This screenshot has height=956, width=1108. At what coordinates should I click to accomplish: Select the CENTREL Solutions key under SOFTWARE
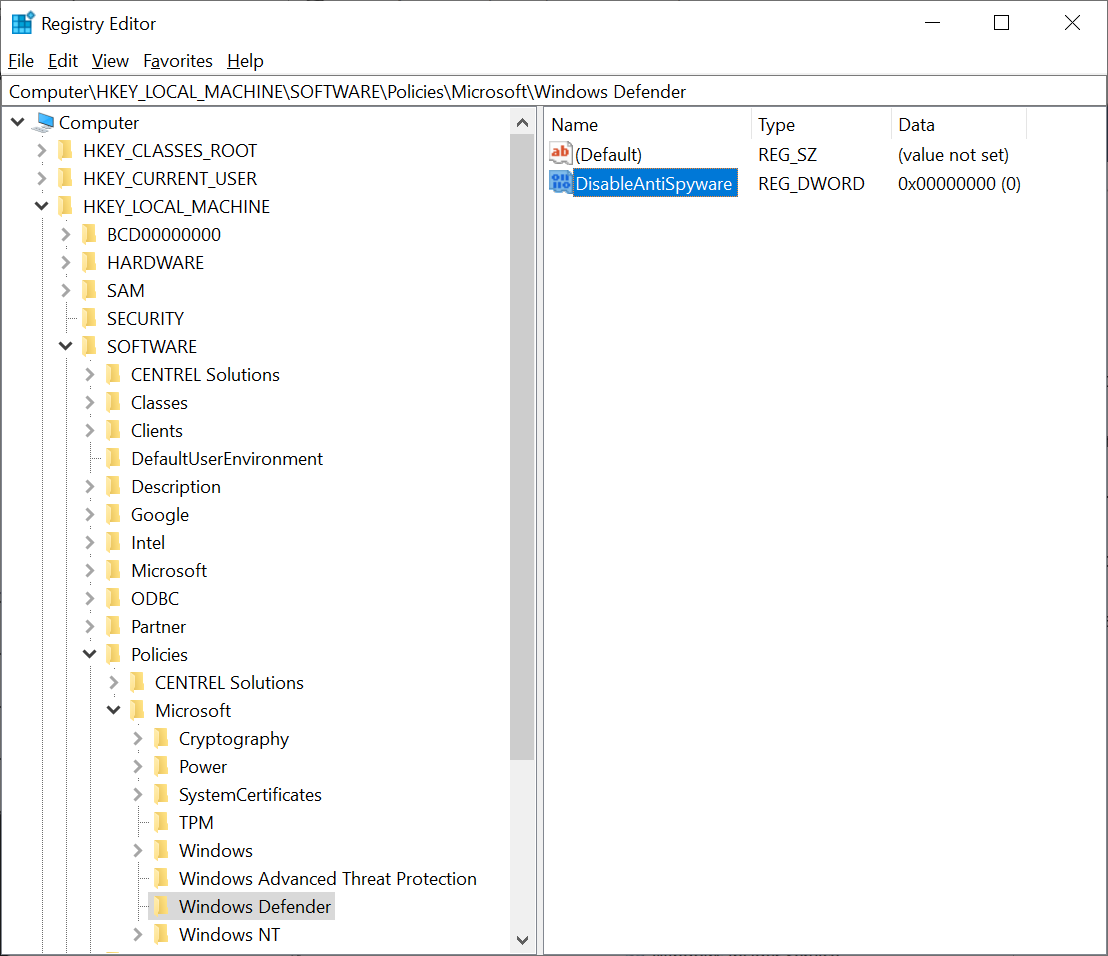point(205,374)
